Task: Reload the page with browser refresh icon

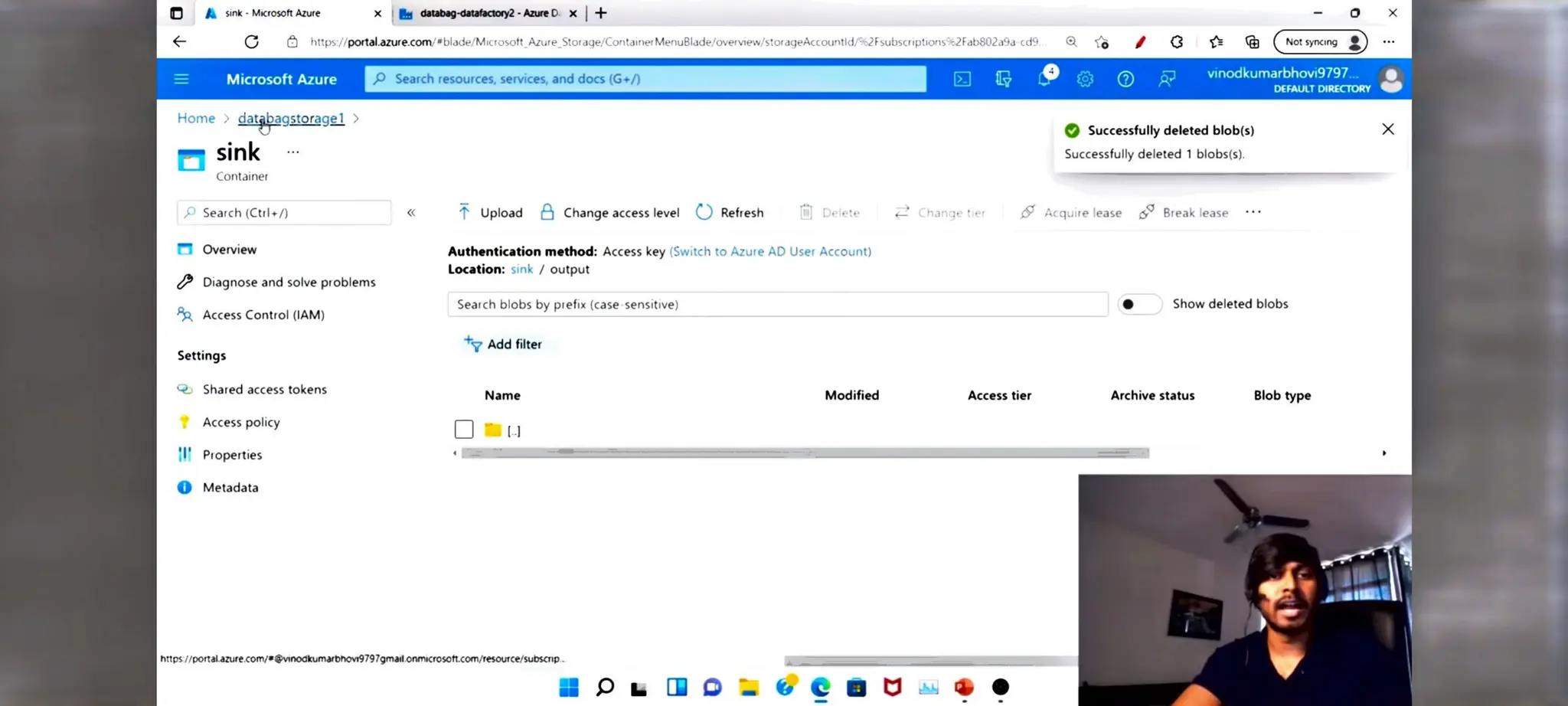Action: 251,41
